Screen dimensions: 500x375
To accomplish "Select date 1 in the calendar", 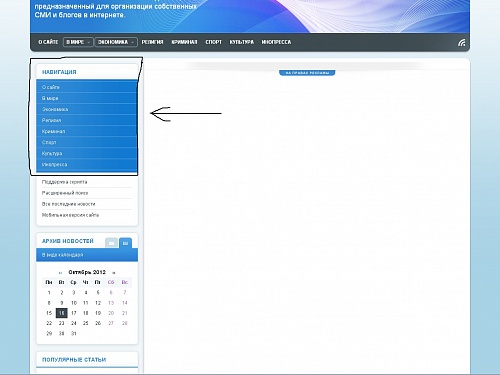I will pyautogui.click(x=49, y=293).
